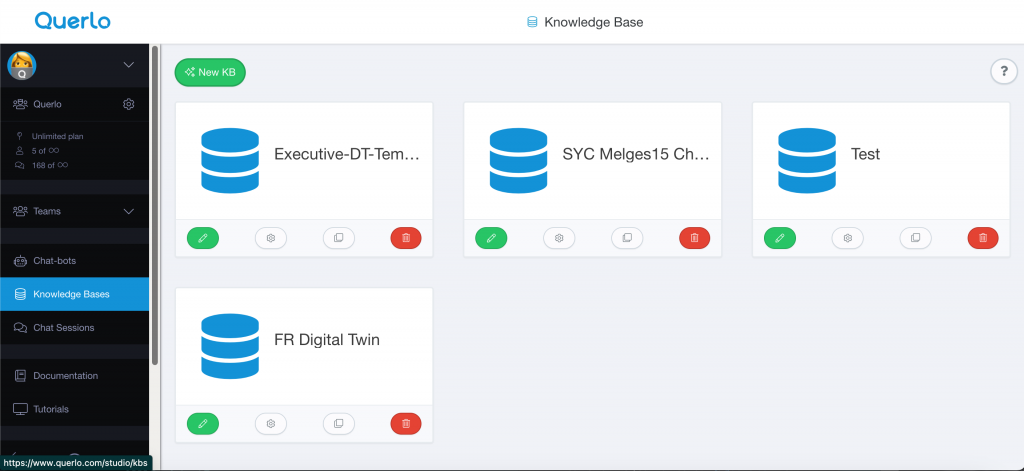Delete the FR Digital Twin KB

pos(406,424)
